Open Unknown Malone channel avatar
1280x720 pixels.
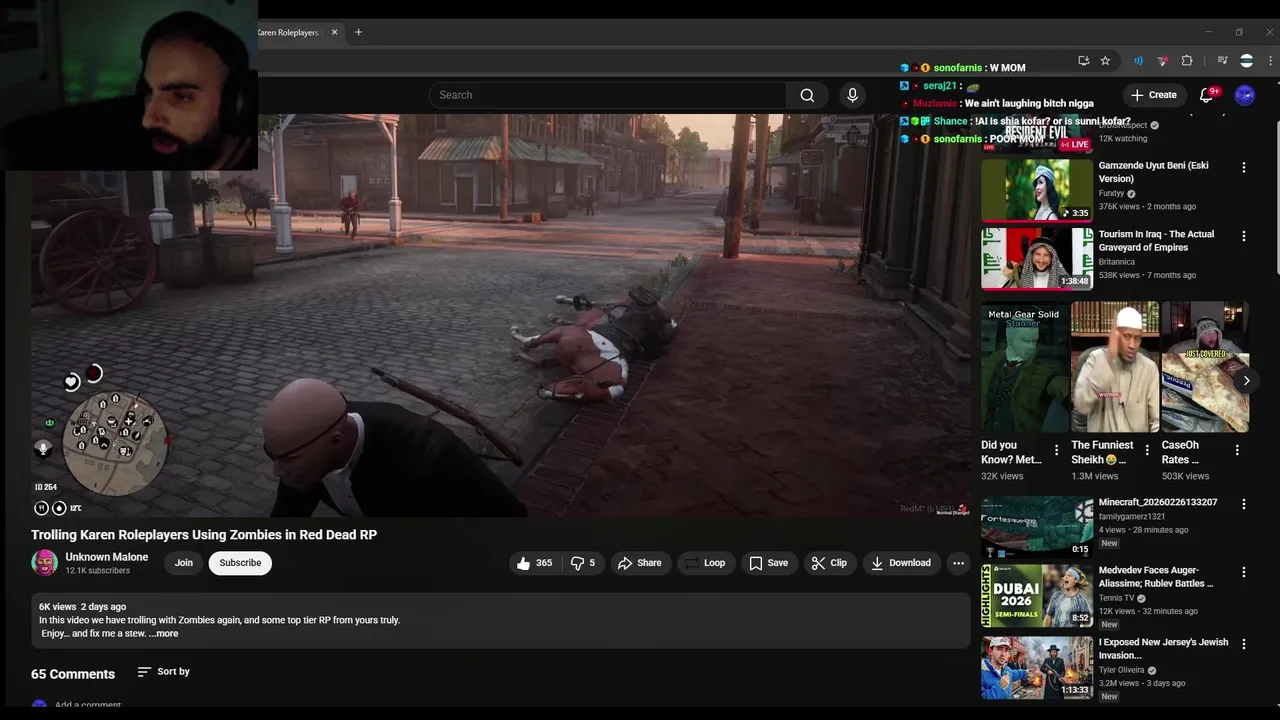coord(44,563)
